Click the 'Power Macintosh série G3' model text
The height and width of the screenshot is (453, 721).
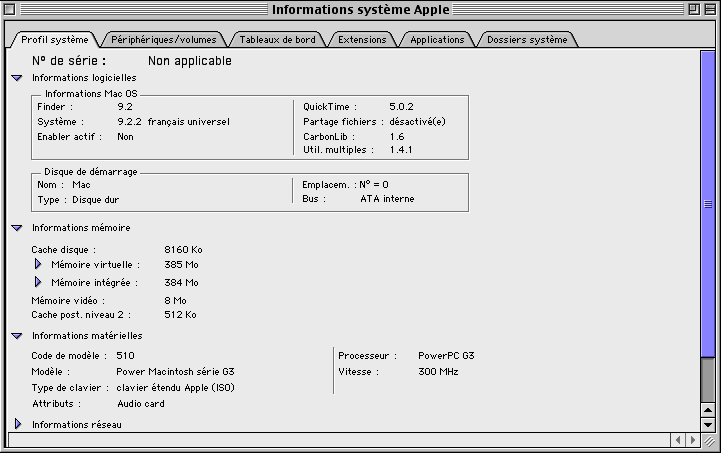pyautogui.click(x=175, y=372)
